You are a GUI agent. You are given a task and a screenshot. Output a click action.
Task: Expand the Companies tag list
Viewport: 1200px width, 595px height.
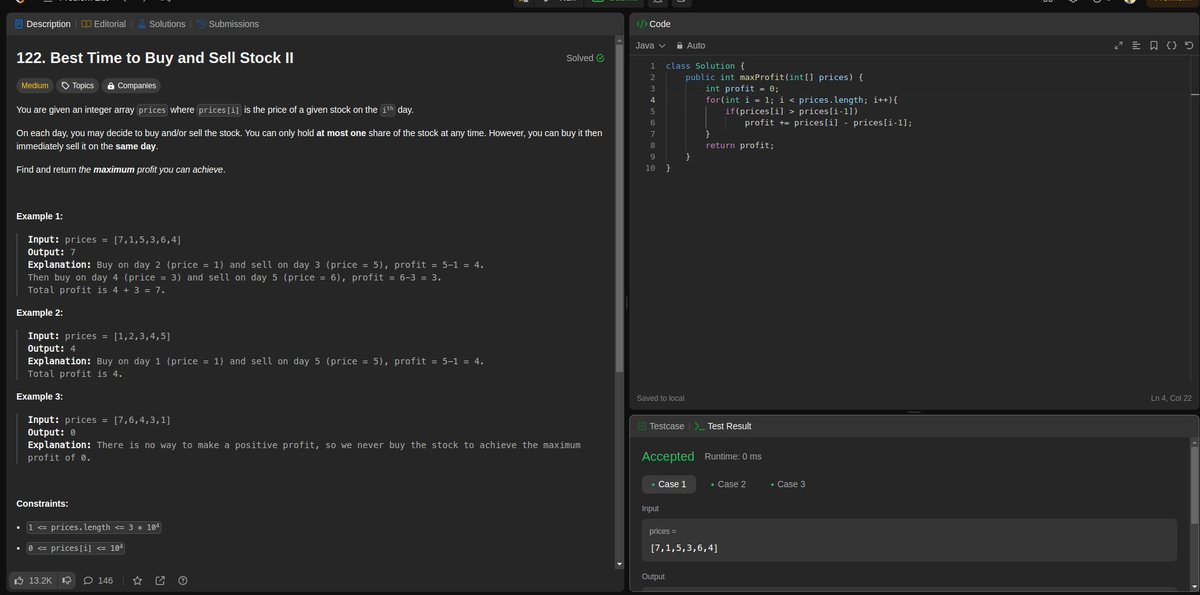pos(131,85)
